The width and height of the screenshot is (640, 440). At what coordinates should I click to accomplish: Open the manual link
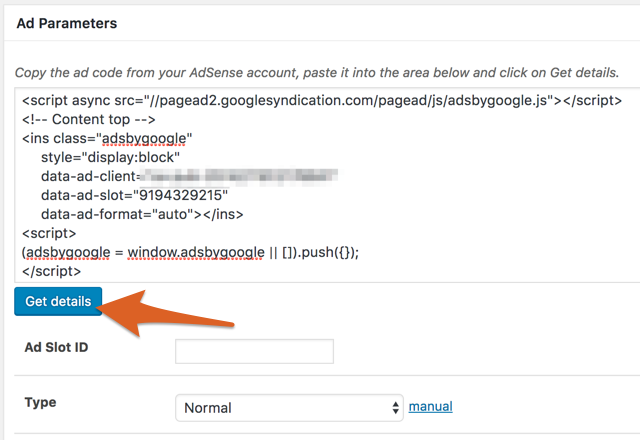point(430,406)
